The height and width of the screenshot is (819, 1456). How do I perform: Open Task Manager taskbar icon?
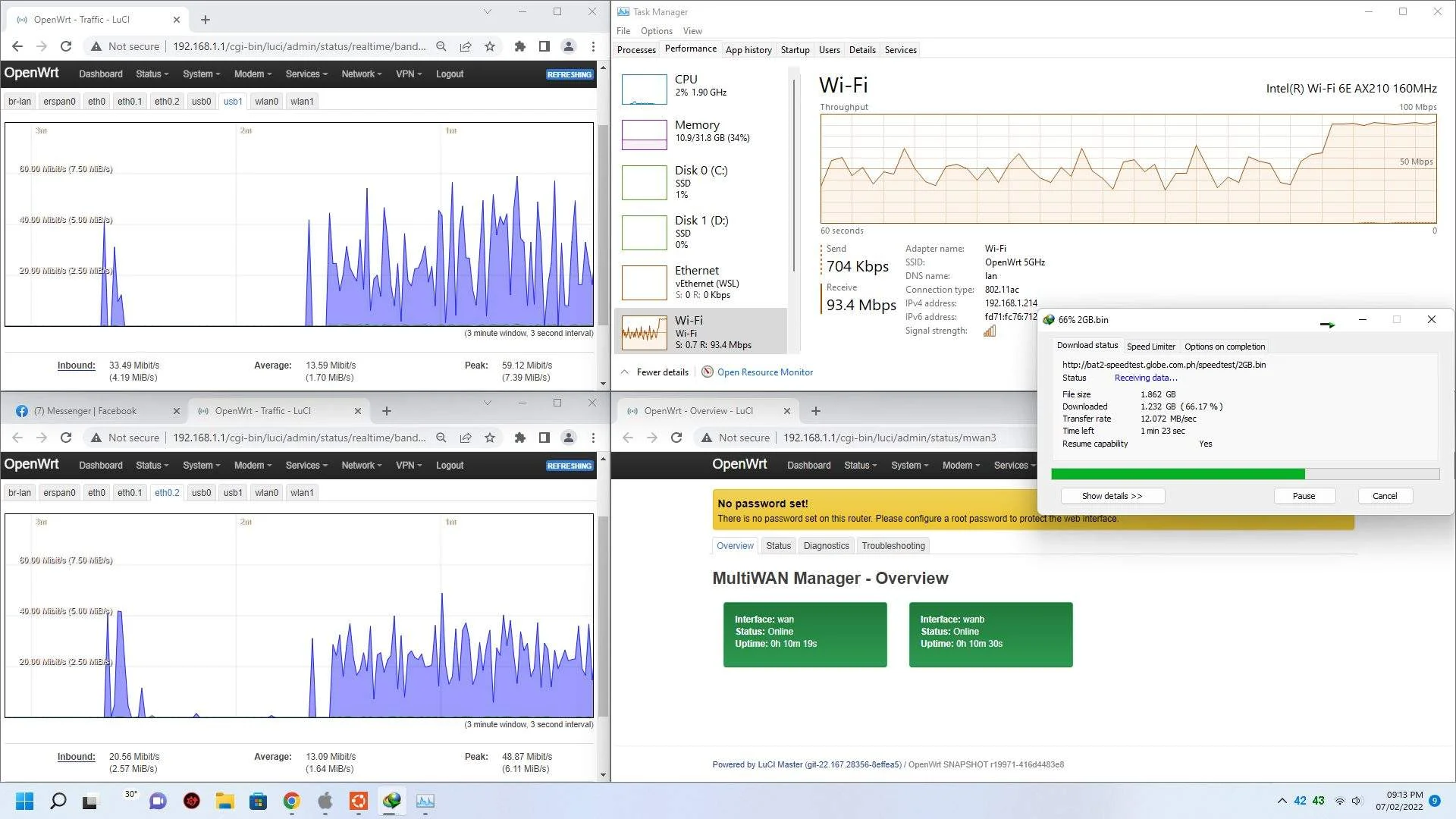425,801
